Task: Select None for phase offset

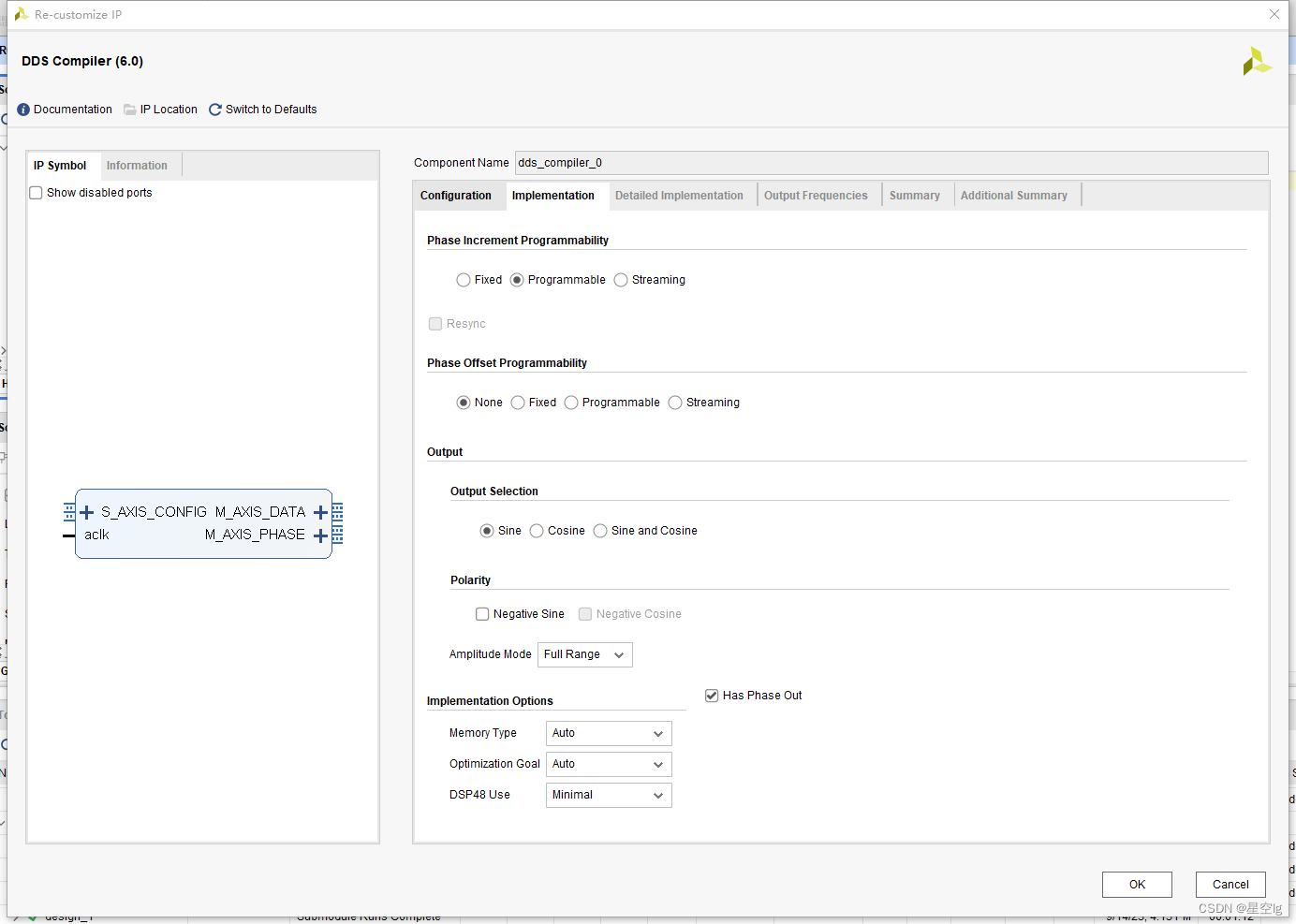Action: [464, 403]
